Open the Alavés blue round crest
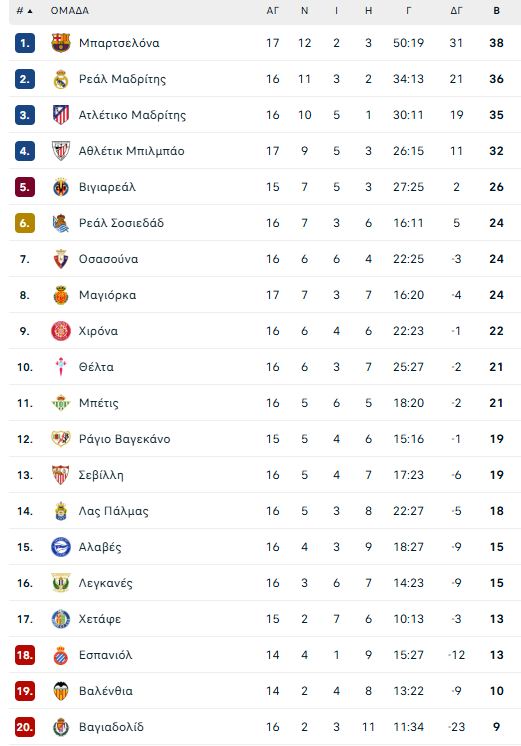 click(61, 547)
